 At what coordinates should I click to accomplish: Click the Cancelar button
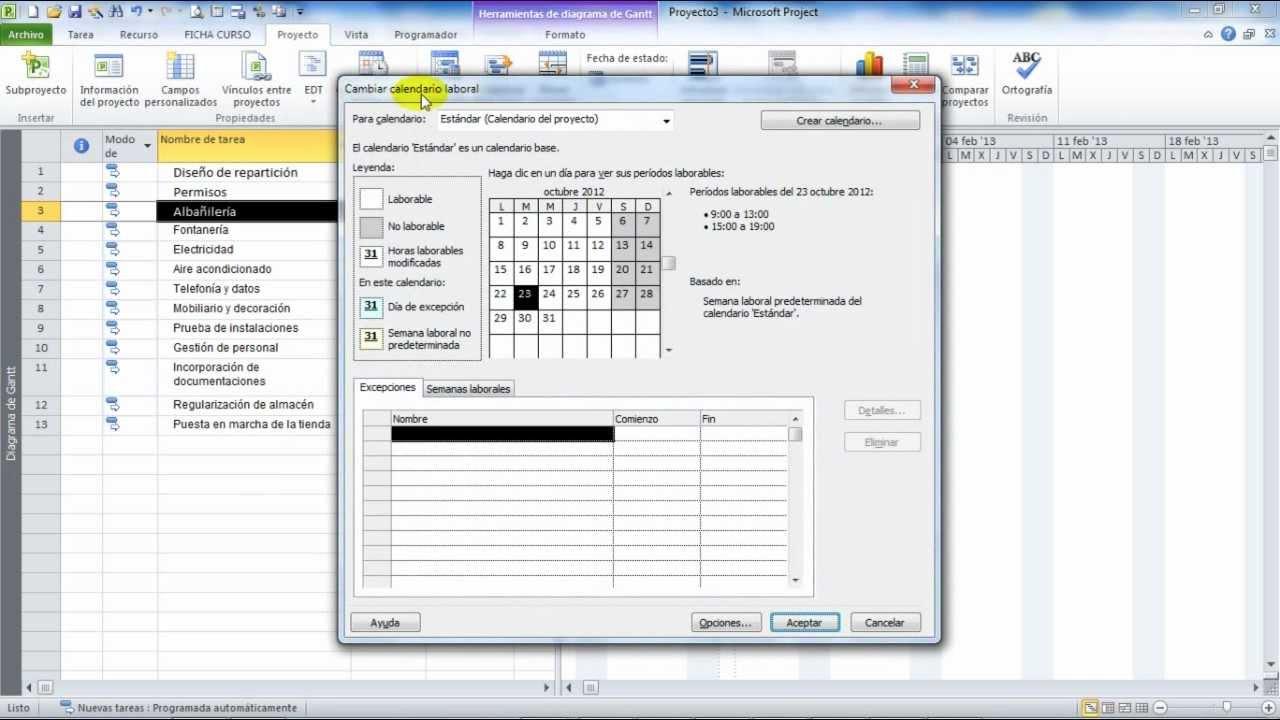click(884, 622)
